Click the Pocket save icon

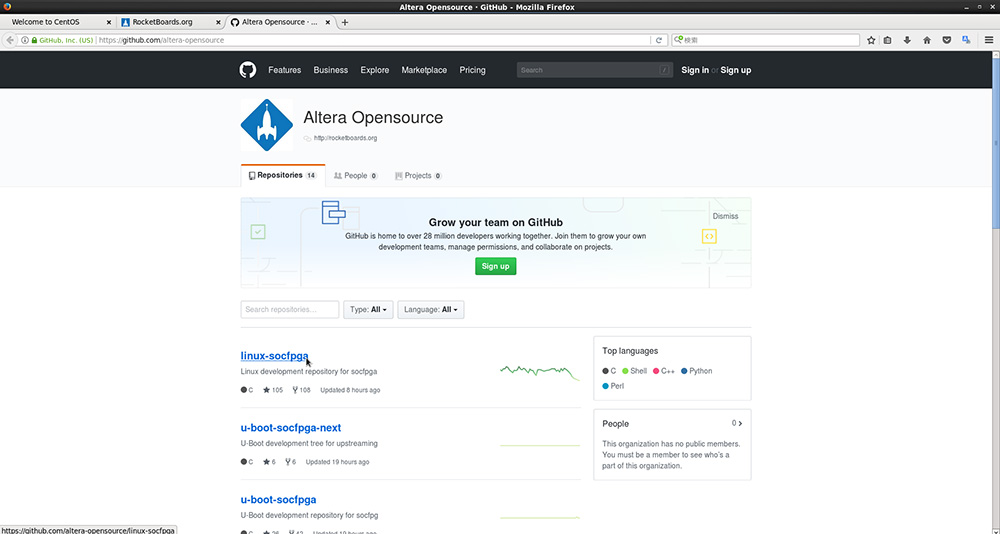(x=946, y=40)
